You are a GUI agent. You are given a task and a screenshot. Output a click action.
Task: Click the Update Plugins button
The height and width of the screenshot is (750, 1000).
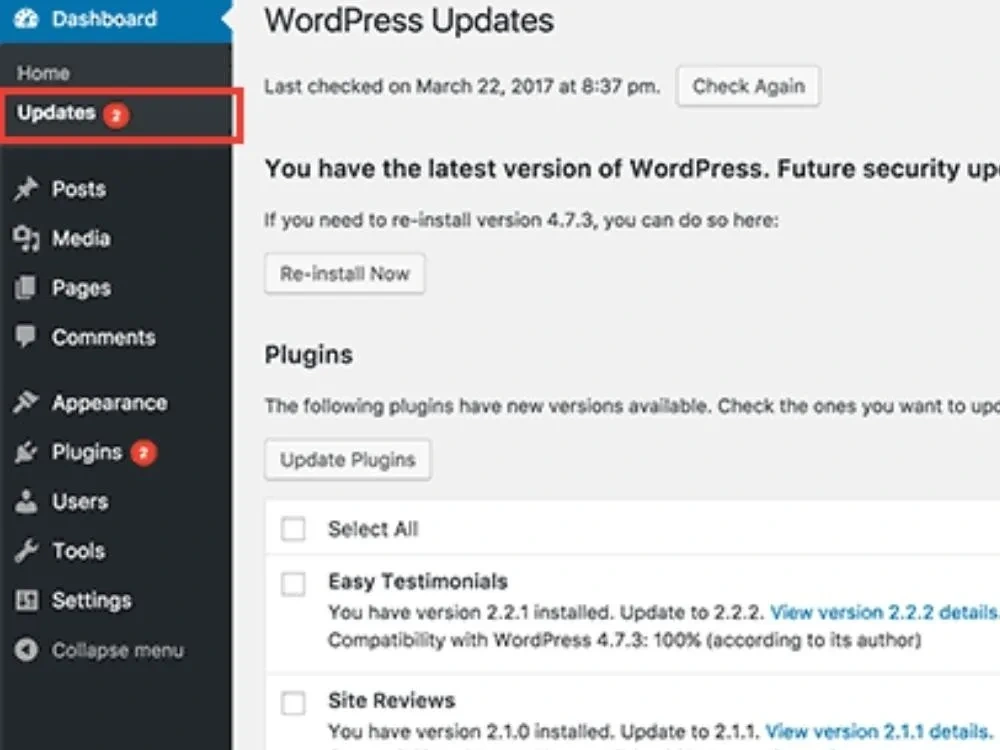[x=347, y=460]
